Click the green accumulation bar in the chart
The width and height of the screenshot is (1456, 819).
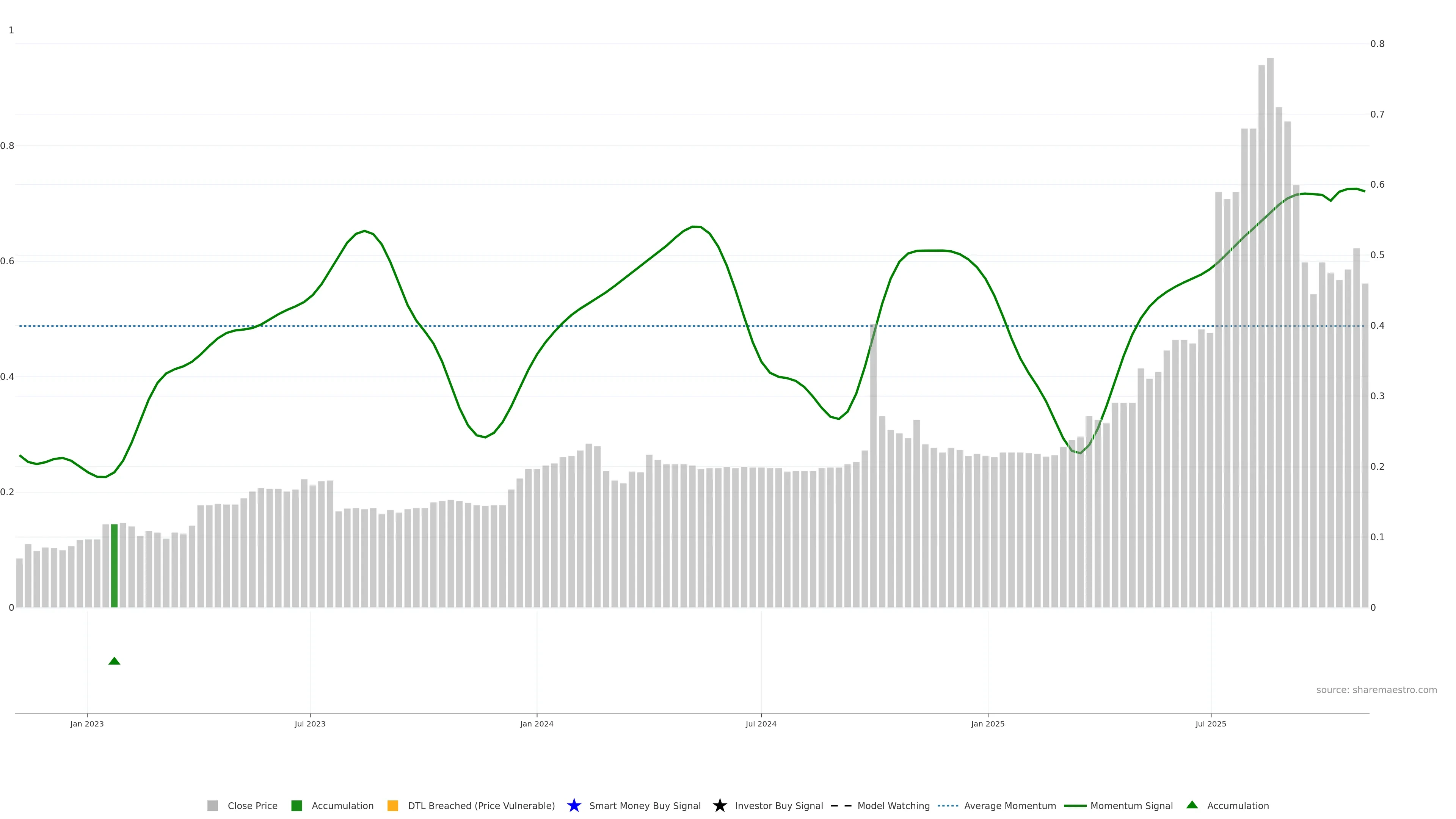pyautogui.click(x=114, y=565)
